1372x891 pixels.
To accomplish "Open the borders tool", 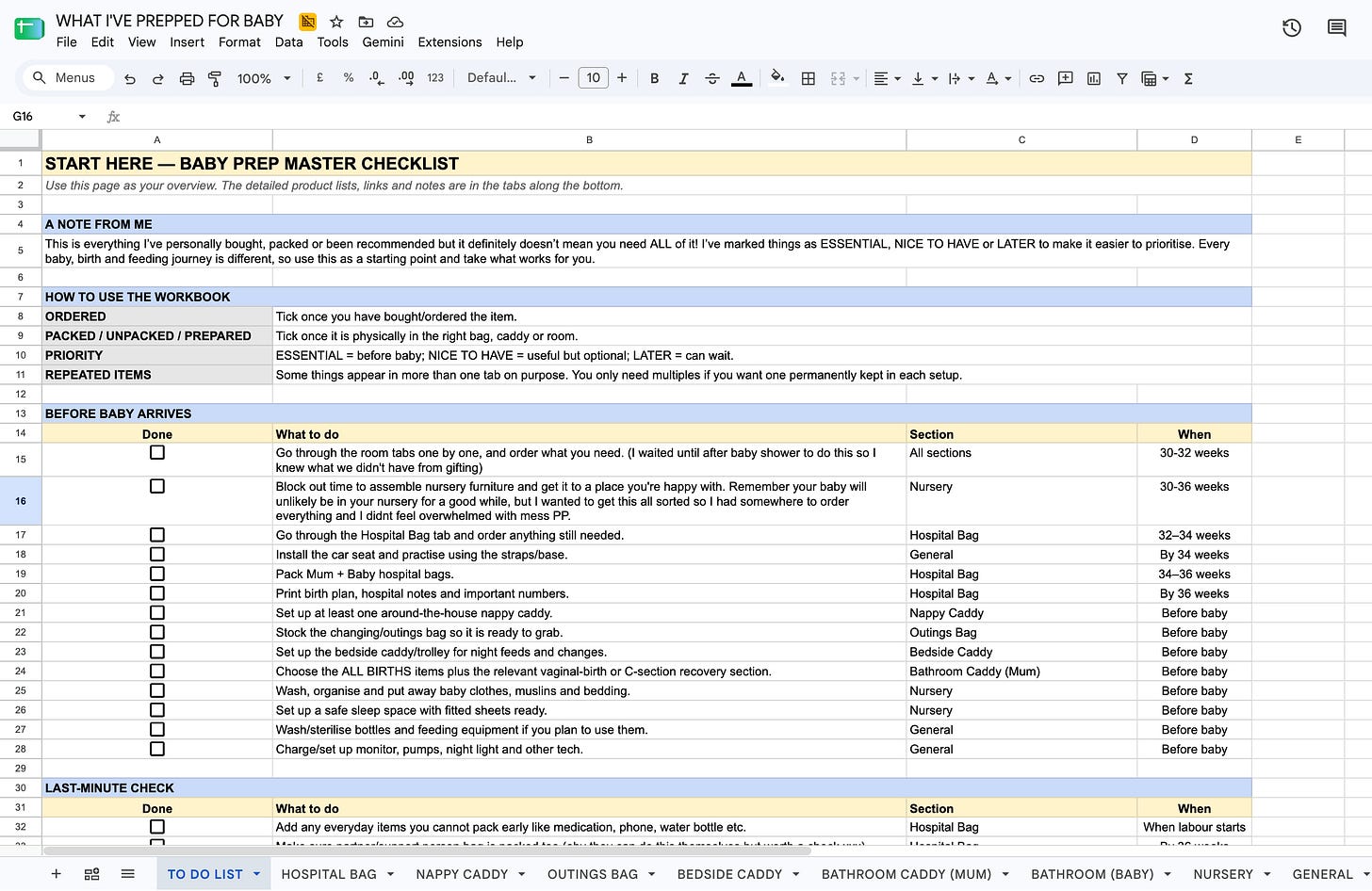I will point(808,79).
